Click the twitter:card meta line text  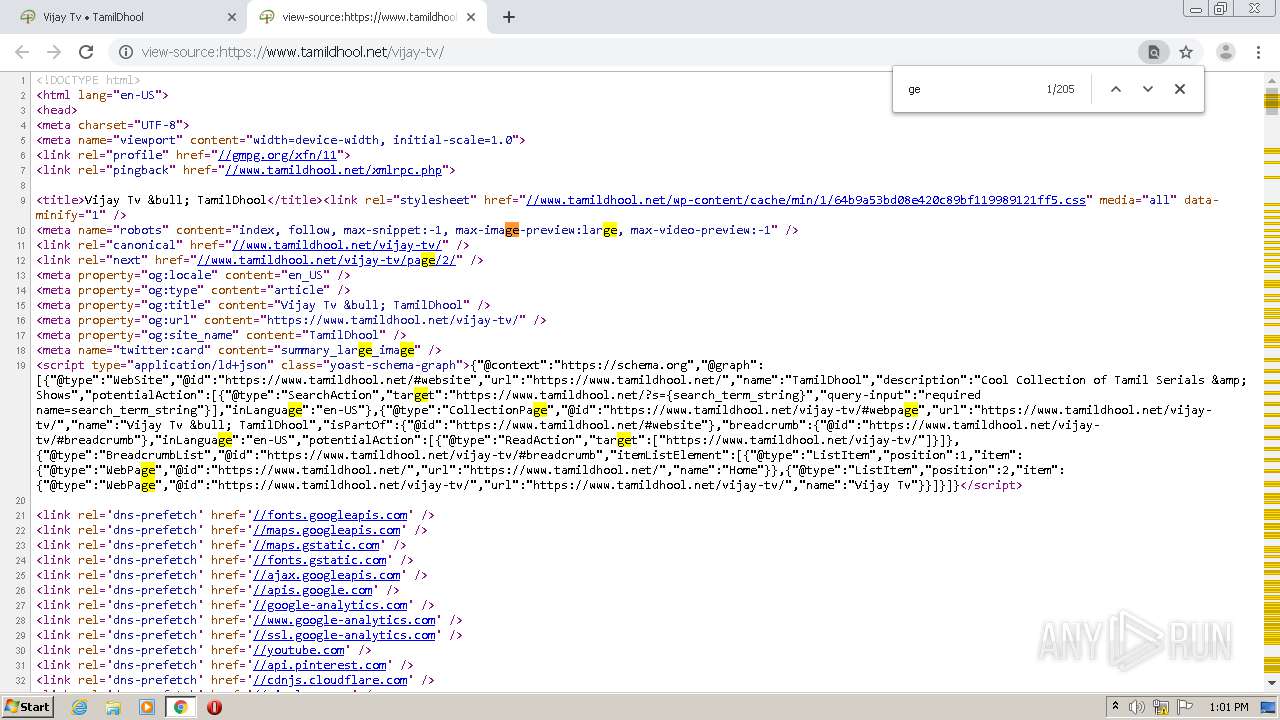[x=238, y=350]
